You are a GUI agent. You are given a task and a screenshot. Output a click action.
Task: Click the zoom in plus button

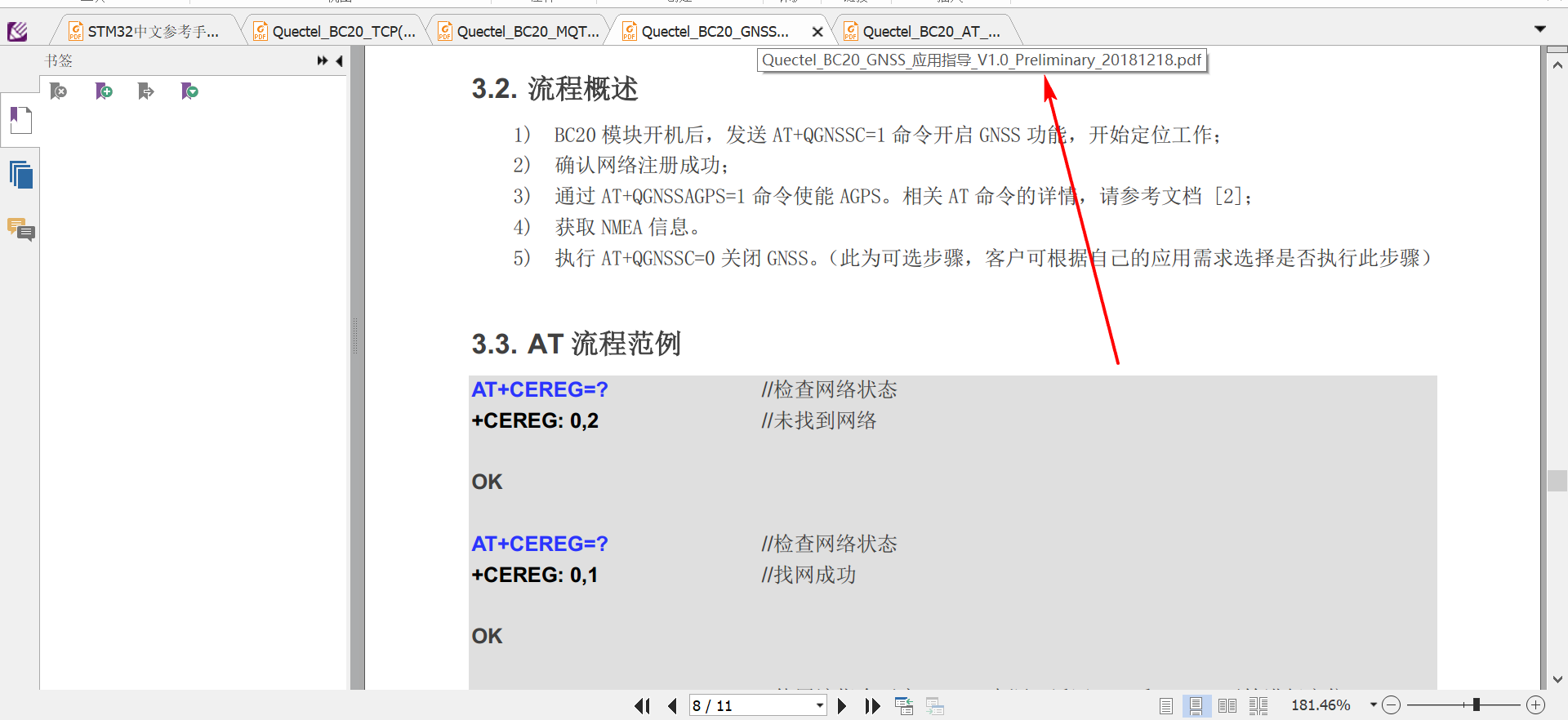(1536, 705)
